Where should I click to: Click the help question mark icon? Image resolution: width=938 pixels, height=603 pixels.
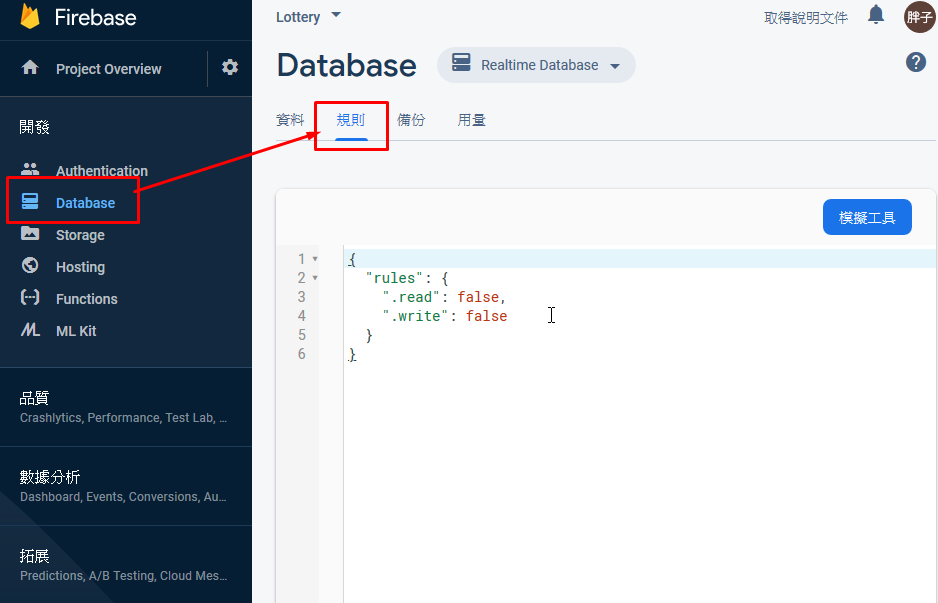coord(916,62)
